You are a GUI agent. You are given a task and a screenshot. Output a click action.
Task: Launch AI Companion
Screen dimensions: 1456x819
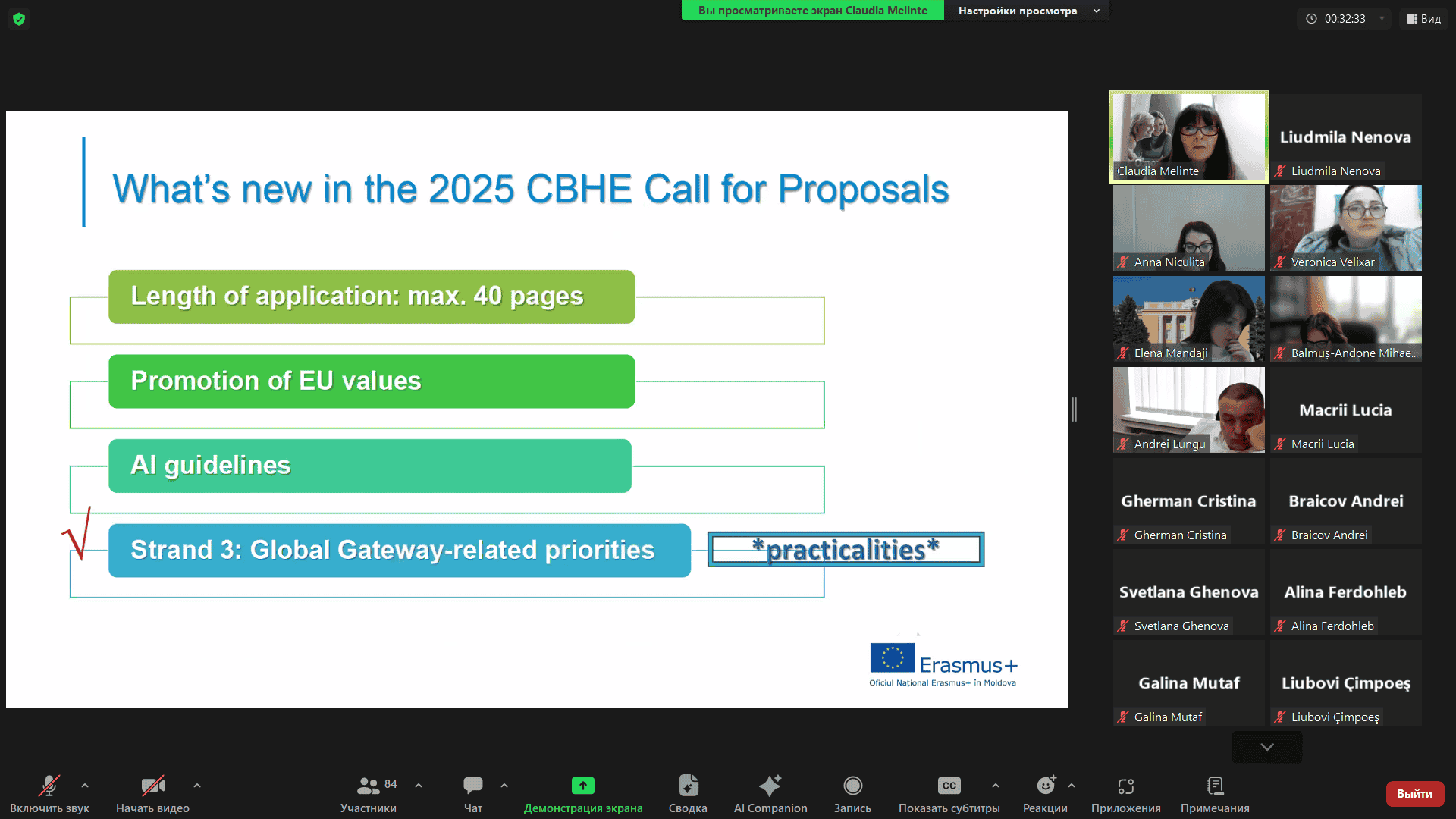(x=770, y=786)
